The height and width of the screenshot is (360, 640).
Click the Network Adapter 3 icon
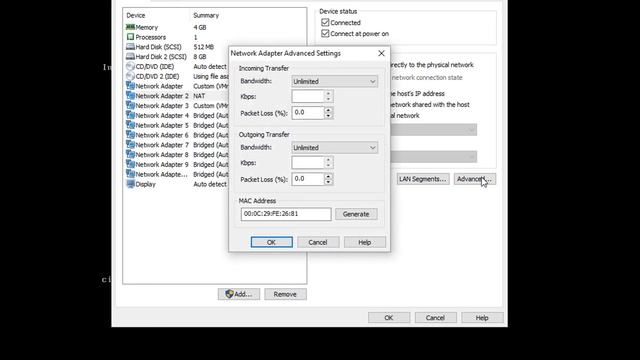pos(130,105)
